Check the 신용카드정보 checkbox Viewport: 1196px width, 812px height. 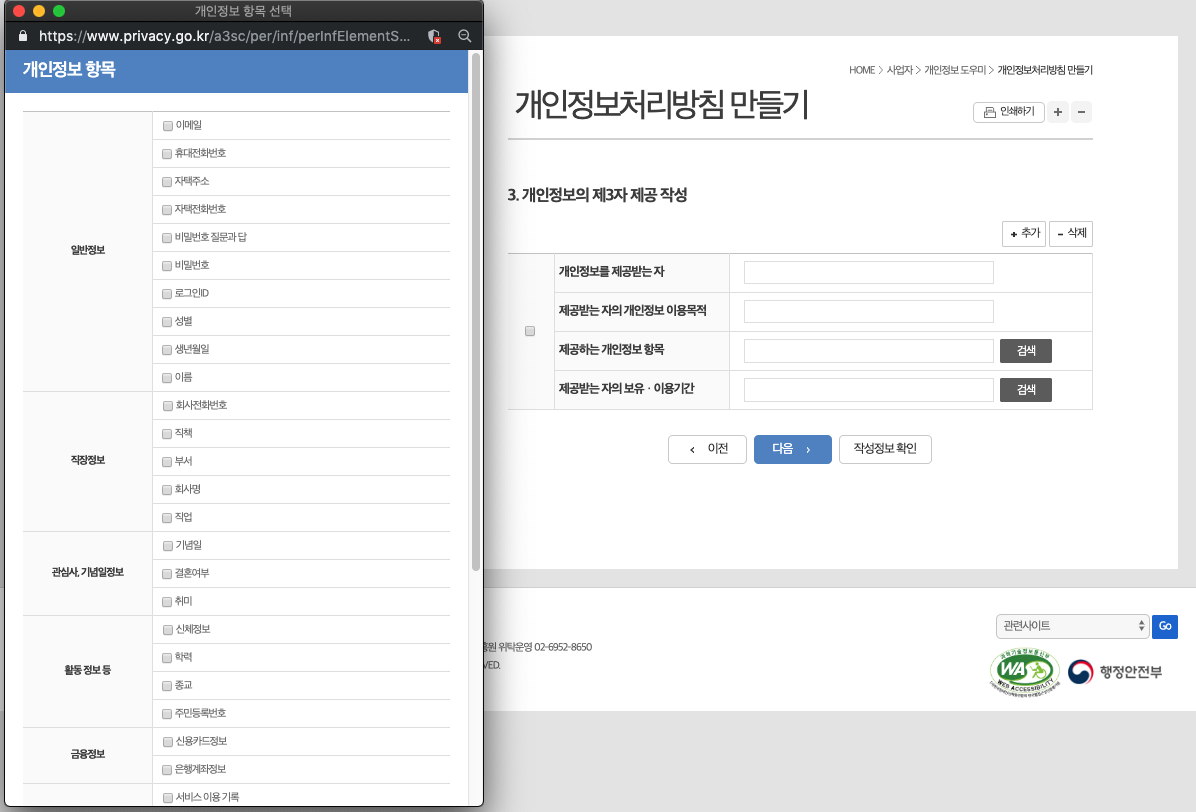[168, 742]
